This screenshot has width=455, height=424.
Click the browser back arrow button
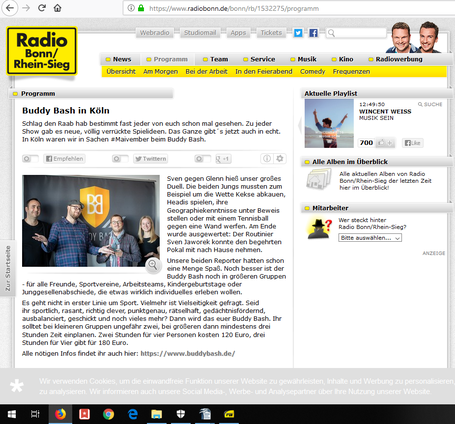[x=10, y=8]
